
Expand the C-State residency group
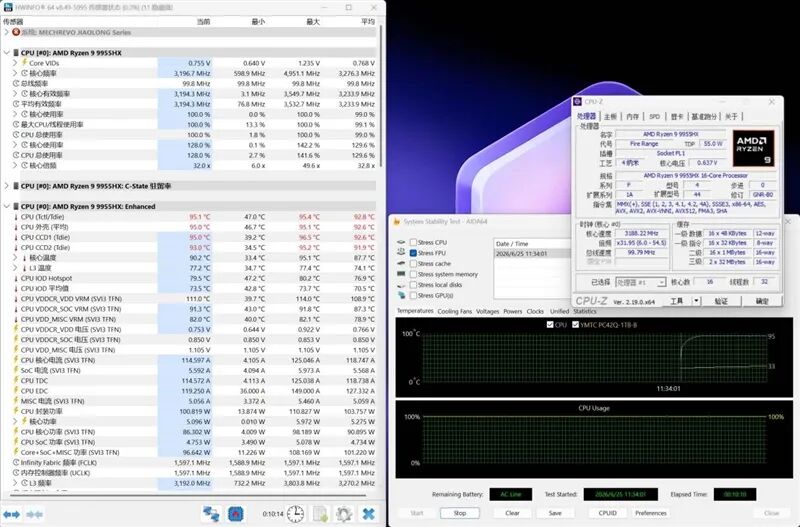pos(6,186)
